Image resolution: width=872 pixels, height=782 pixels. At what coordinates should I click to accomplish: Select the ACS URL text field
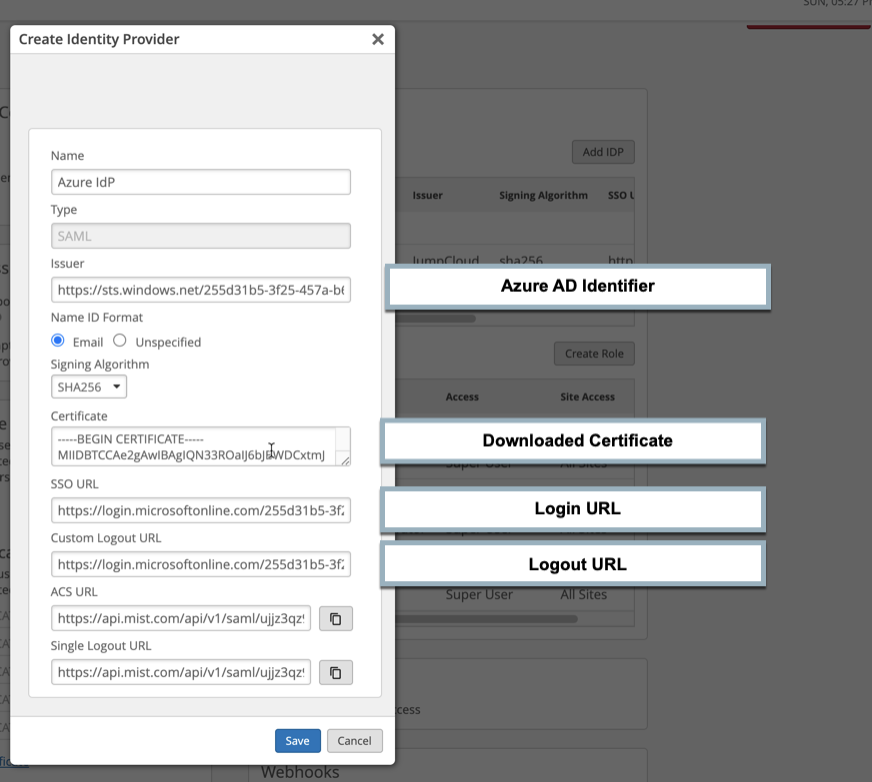coord(181,619)
